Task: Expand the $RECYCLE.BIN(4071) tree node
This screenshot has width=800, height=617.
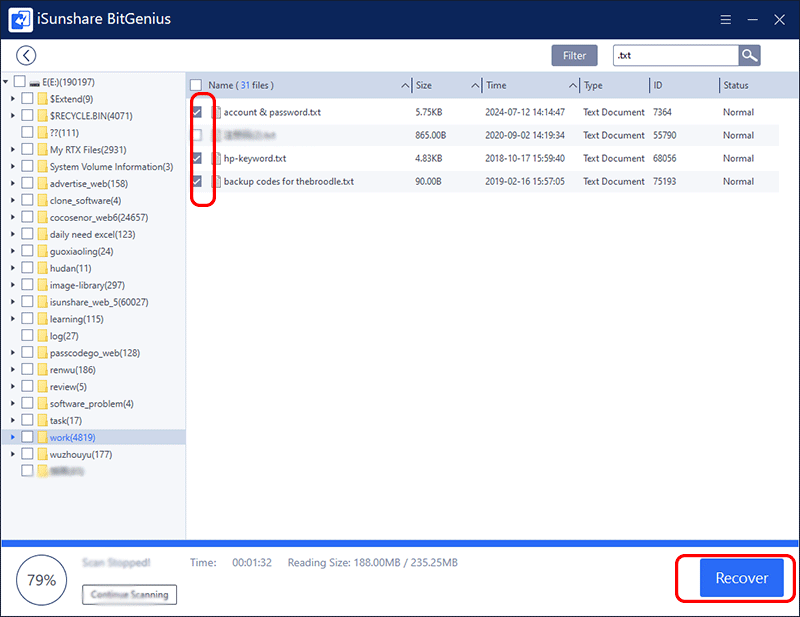Action: (x=12, y=115)
